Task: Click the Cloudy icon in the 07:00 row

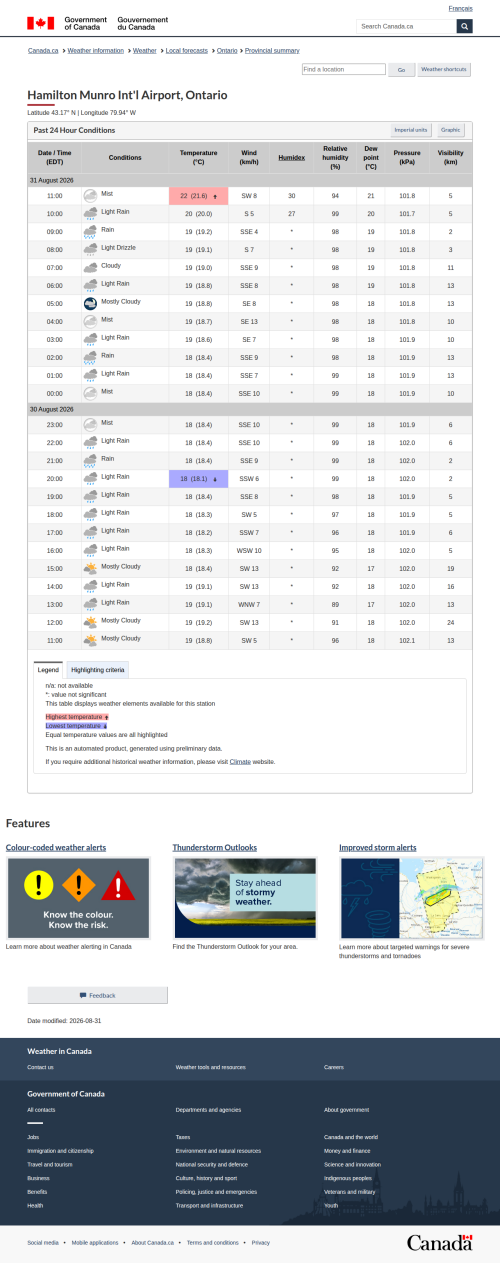Action: 90,267
